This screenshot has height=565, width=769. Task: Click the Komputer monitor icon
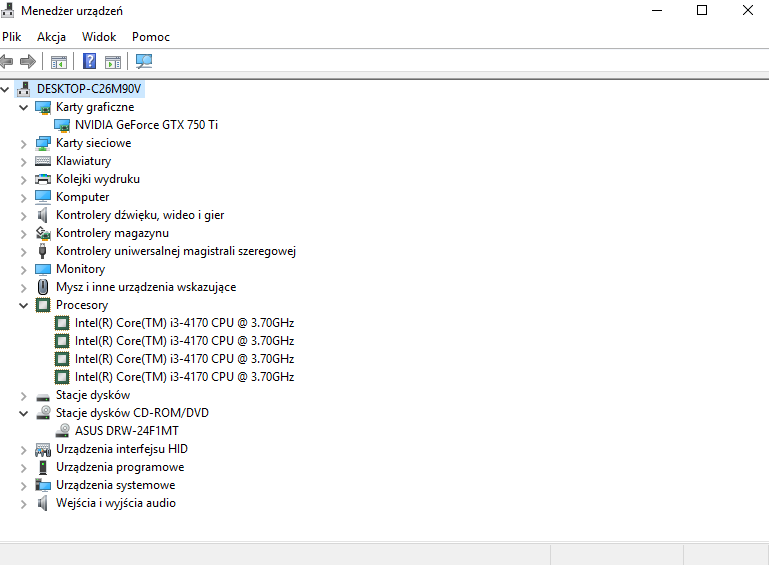[x=43, y=197]
